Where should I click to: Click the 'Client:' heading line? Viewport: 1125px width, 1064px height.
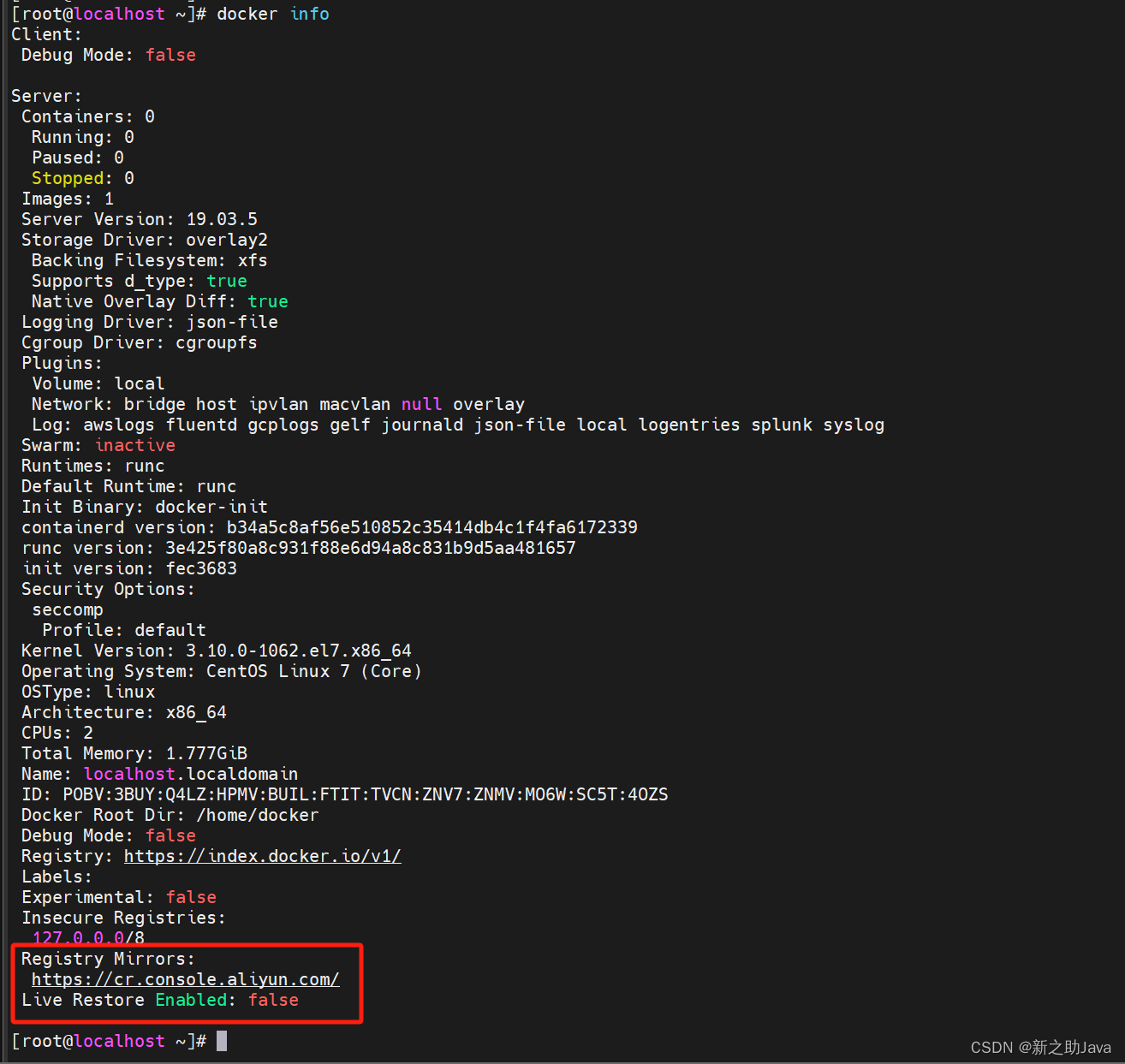47,34
